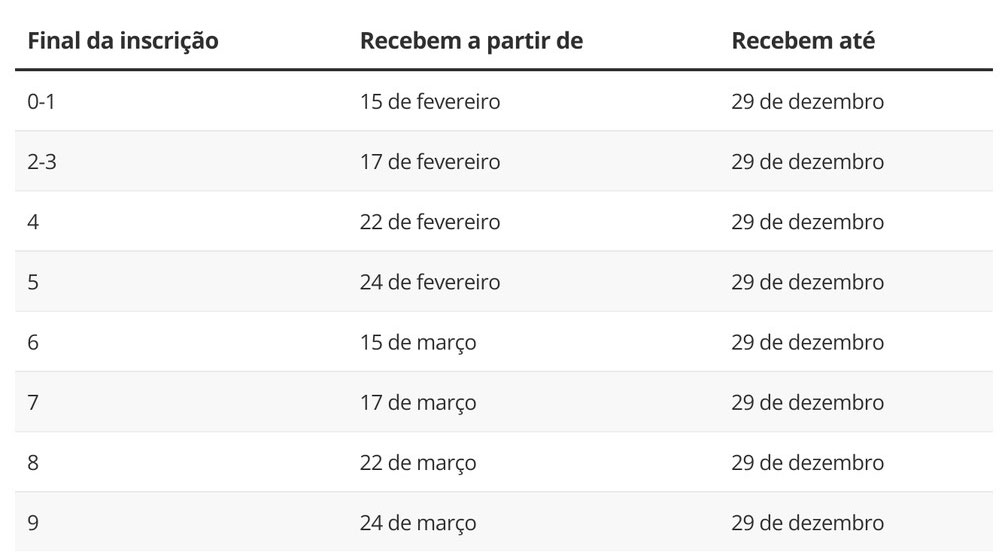Select inscription ending number 8 cell
The height and width of the screenshot is (553, 1008).
[x=33, y=463]
